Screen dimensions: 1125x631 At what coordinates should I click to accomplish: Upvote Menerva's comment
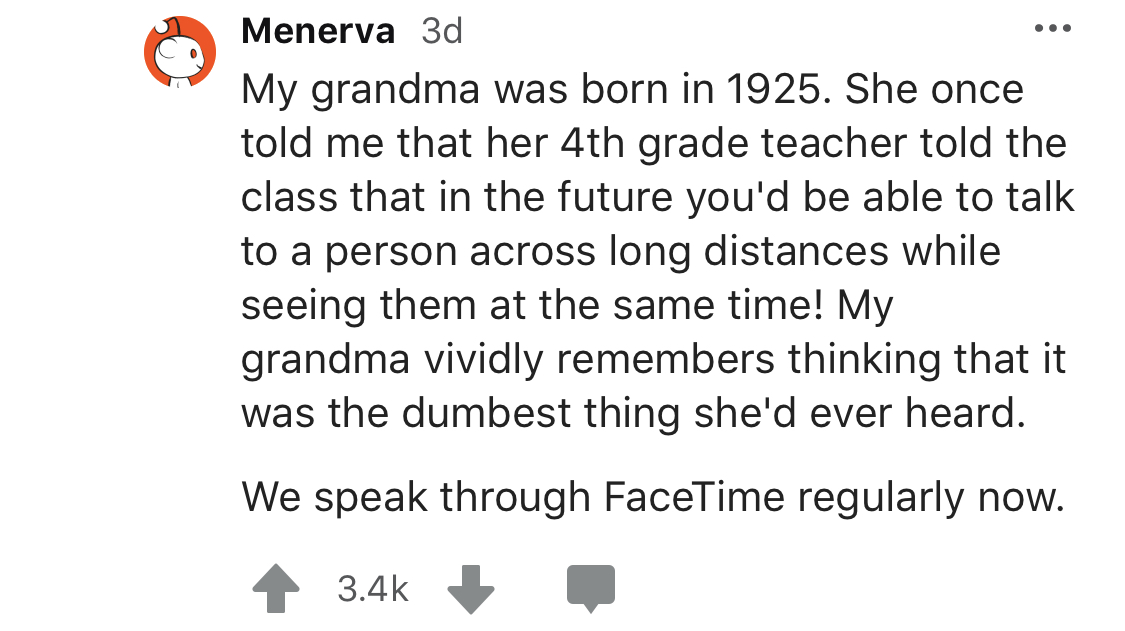[276, 590]
